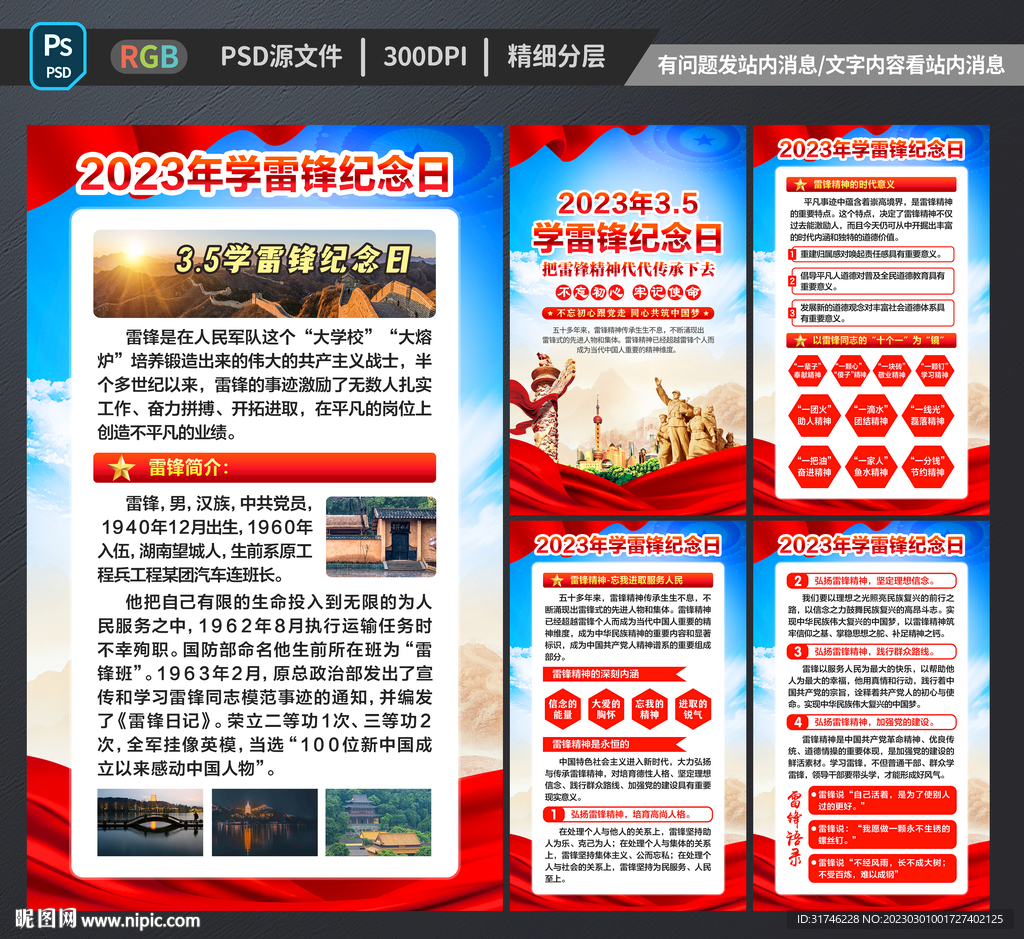Viewport: 1024px width, 939px height.
Task: Click 倡导平凡人道德对普及全民道德教育 item
Action: (x=871, y=281)
